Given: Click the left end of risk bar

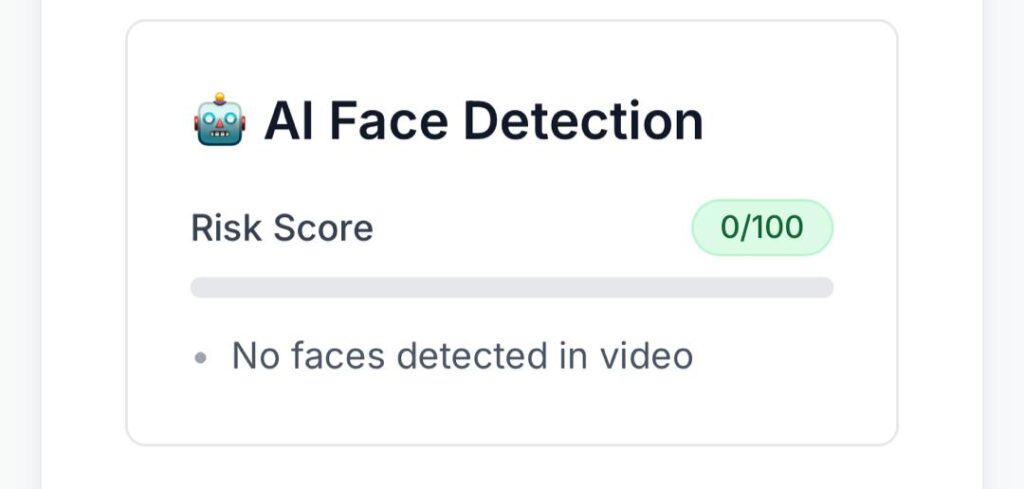Looking at the screenshot, I should coord(200,288).
